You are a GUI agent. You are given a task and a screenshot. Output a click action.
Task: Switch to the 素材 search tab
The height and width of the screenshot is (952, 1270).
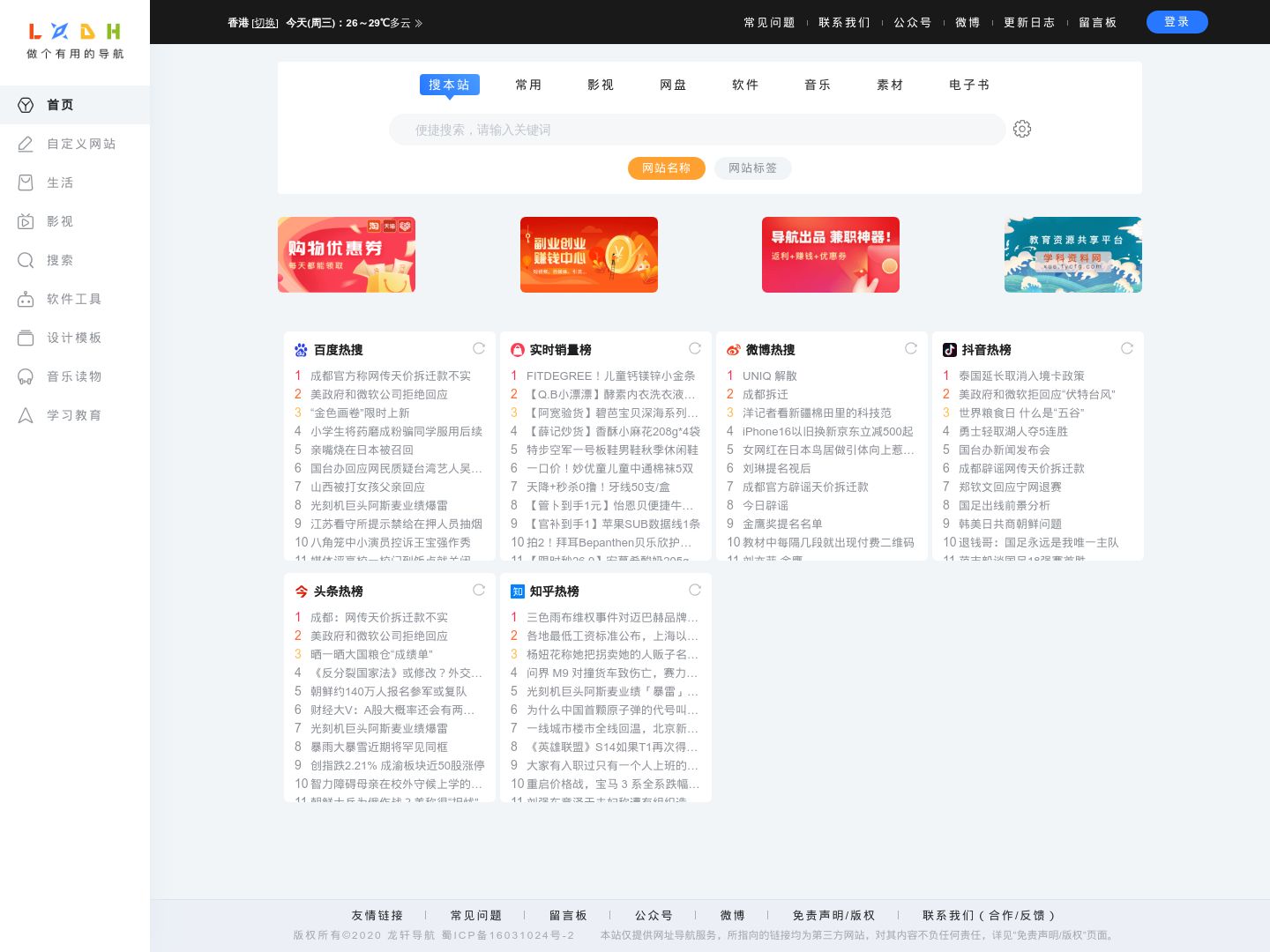890,85
